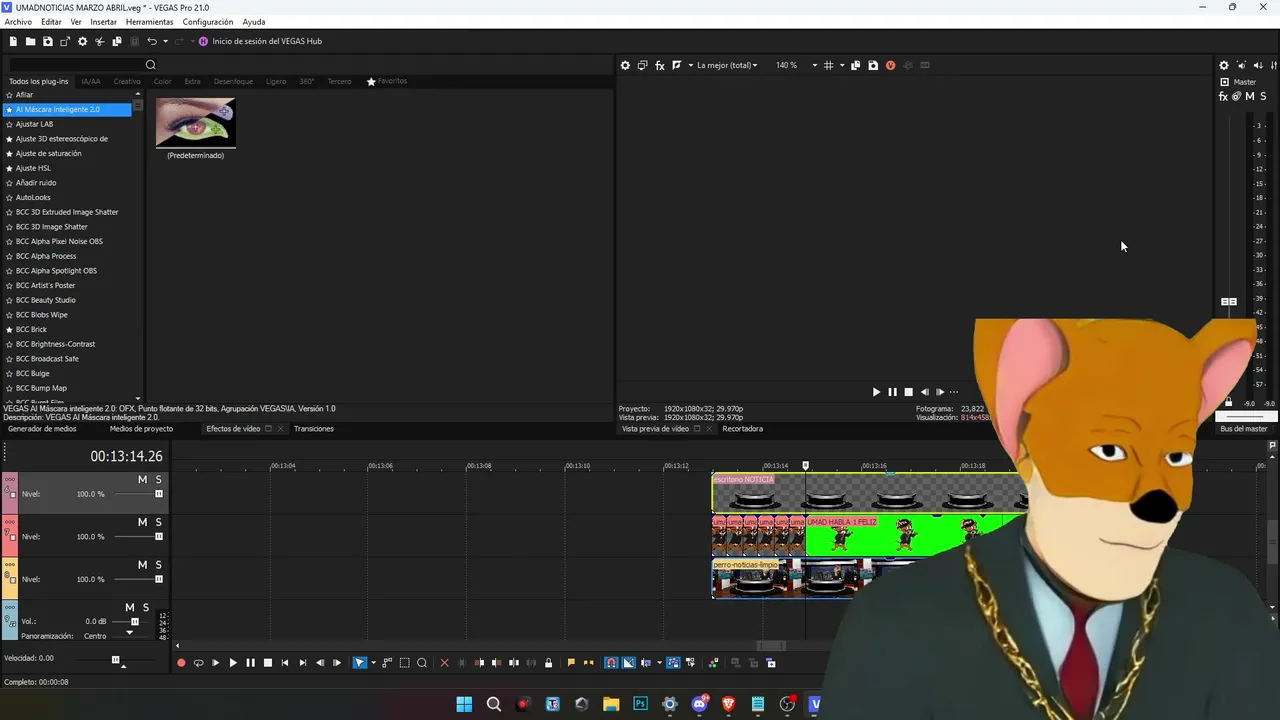
Task: Open the Configuración menu
Action: click(x=208, y=22)
